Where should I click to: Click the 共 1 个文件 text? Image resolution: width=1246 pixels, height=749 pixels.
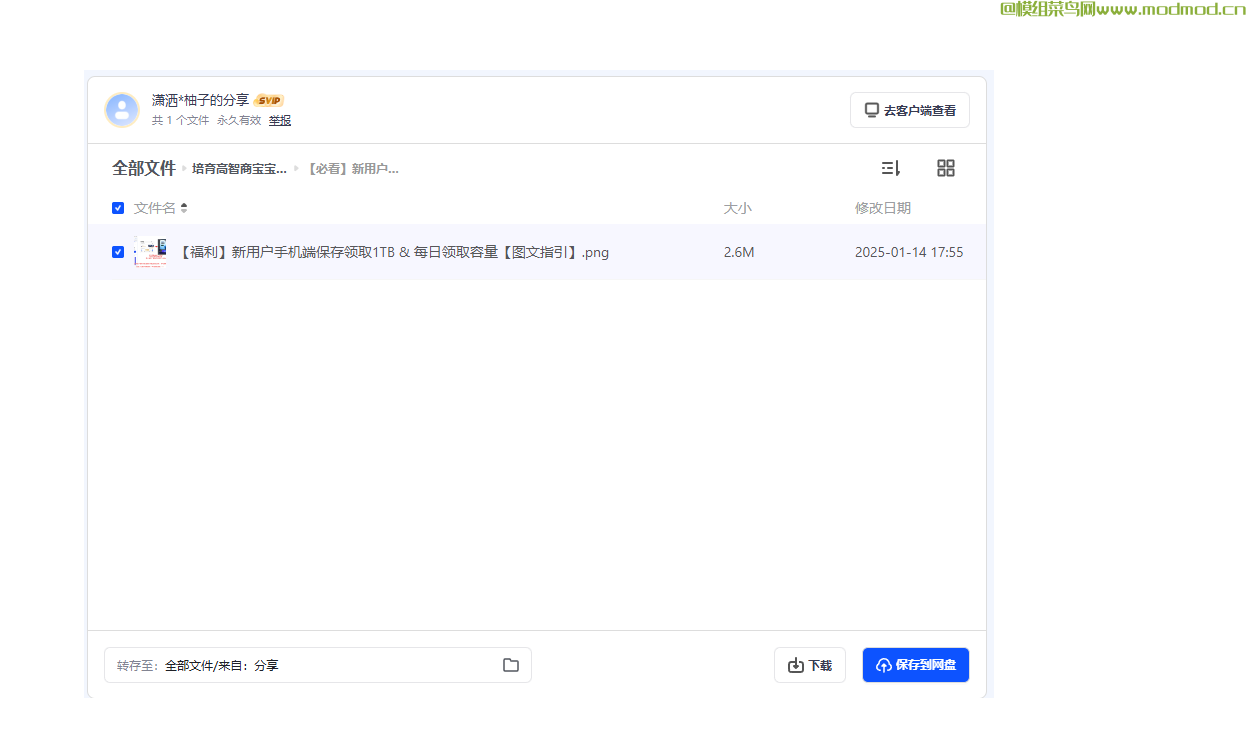(181, 120)
